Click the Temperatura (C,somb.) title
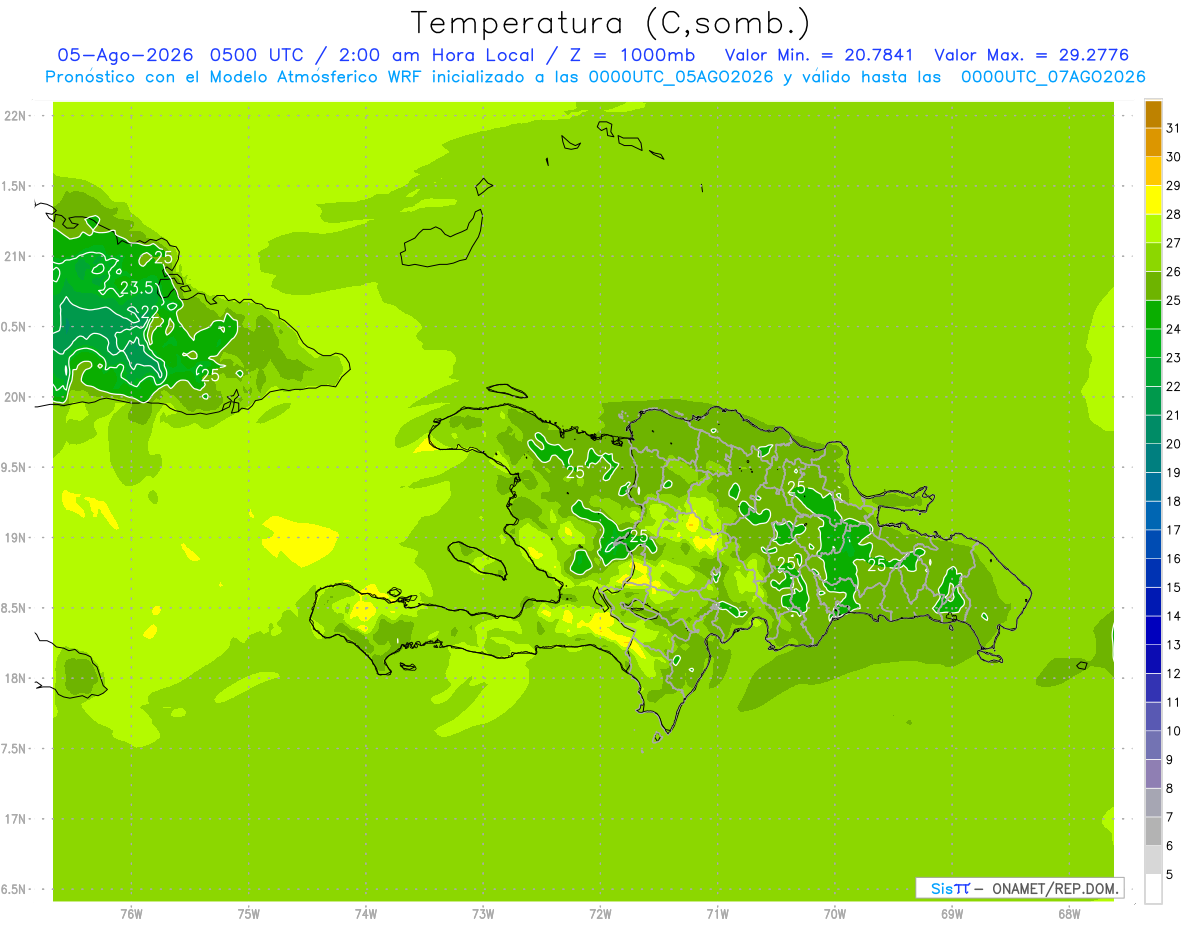The image size is (1200, 927). [611, 24]
